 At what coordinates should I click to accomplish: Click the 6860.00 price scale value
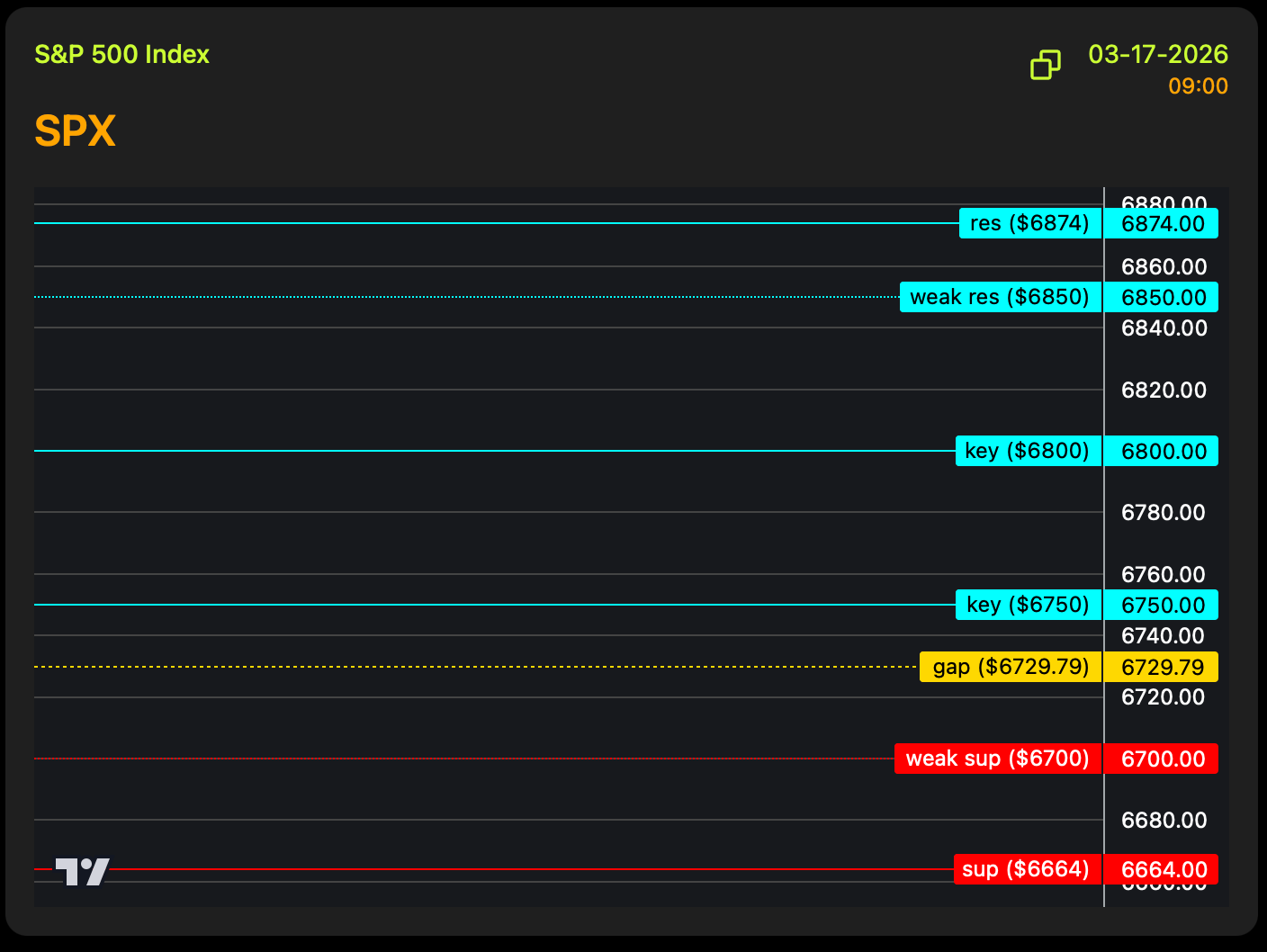click(x=1164, y=266)
